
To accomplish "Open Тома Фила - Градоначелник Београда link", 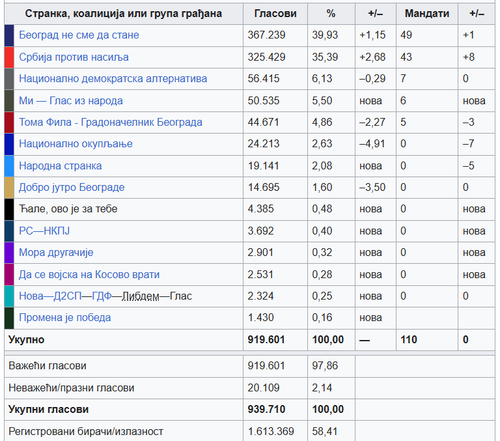I will pos(111,122).
